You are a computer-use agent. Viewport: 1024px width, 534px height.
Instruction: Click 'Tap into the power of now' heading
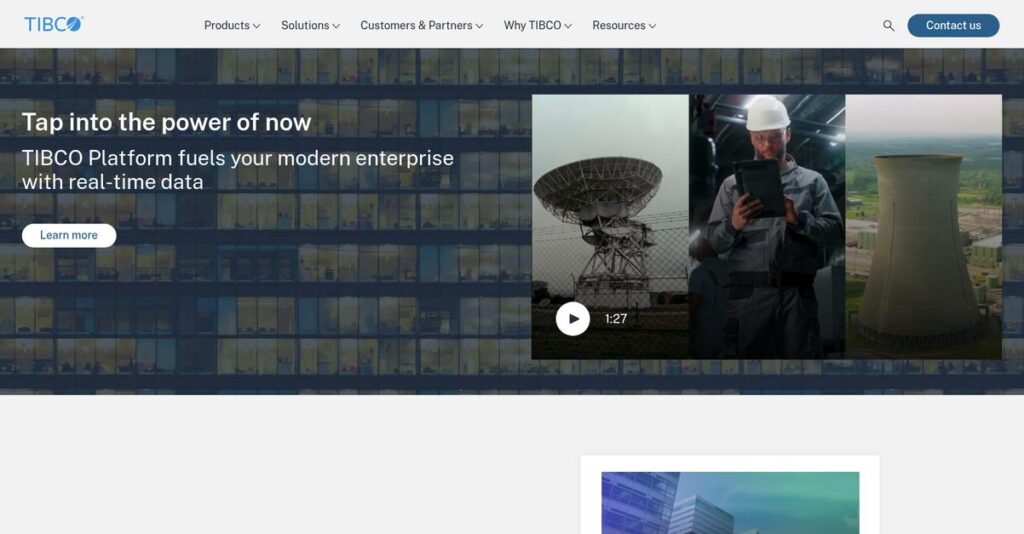(x=167, y=122)
